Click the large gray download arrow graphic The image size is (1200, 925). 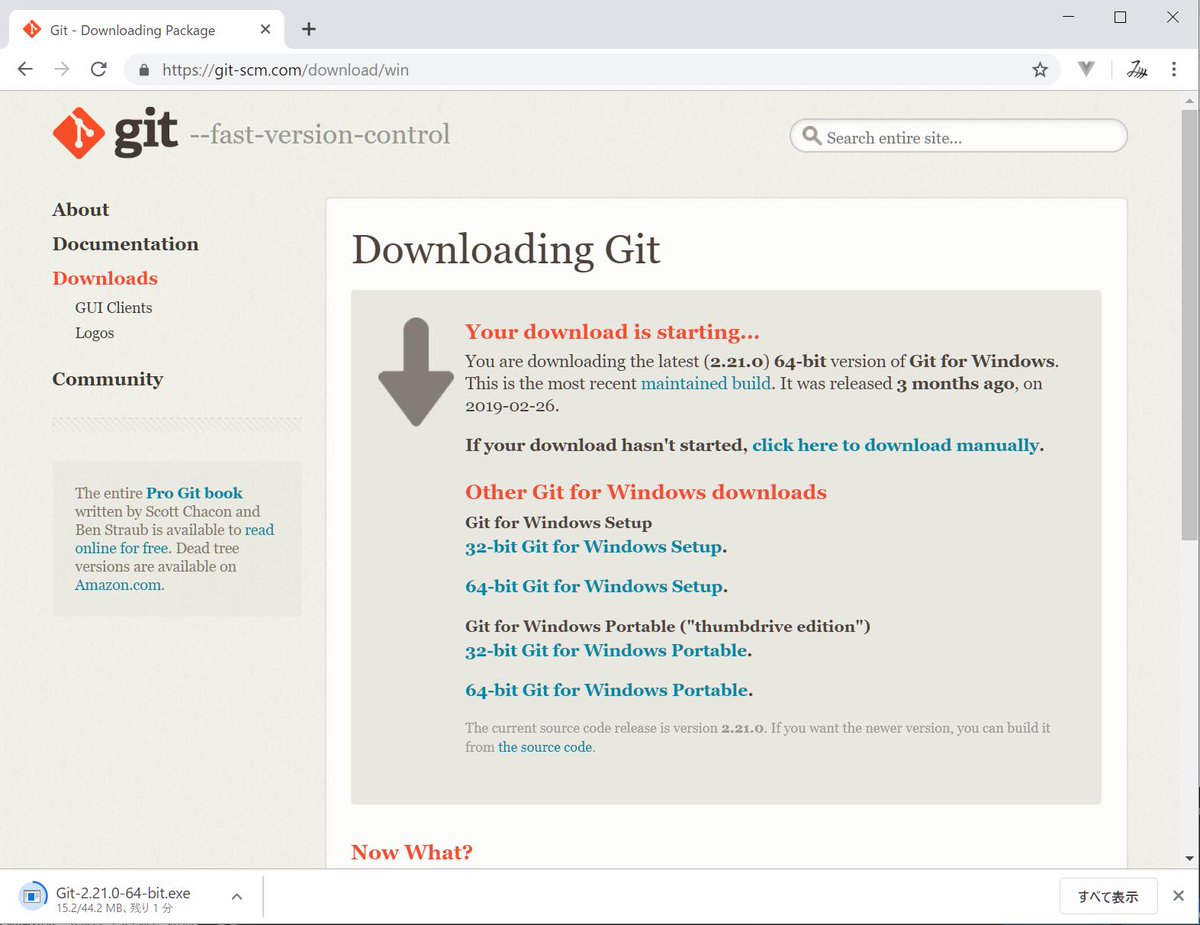pos(416,372)
